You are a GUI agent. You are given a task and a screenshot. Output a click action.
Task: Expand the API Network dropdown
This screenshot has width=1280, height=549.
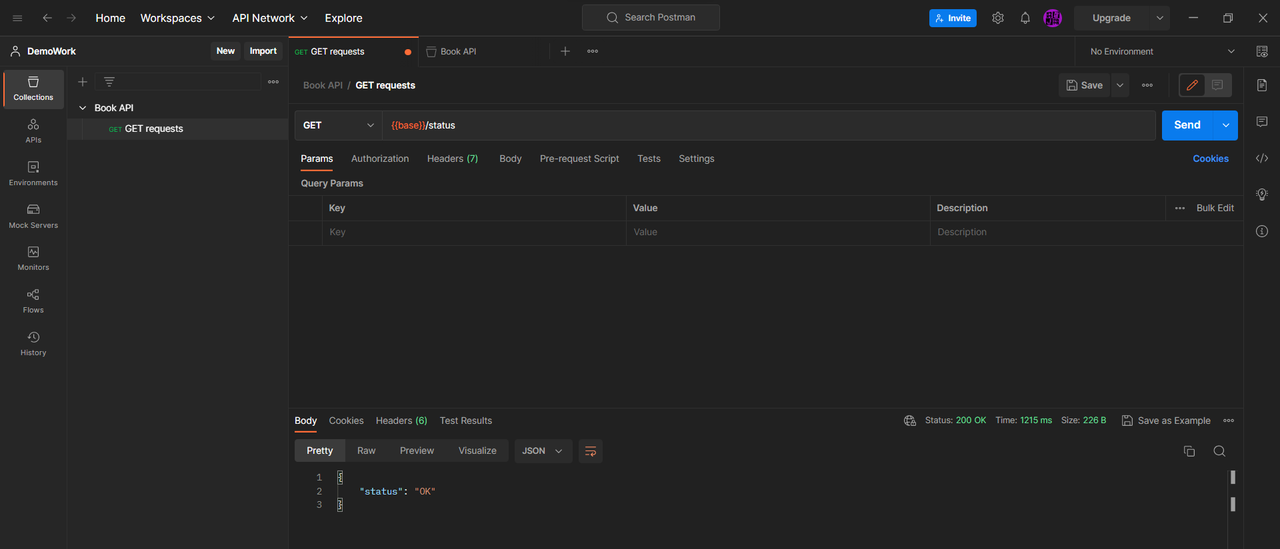point(270,18)
